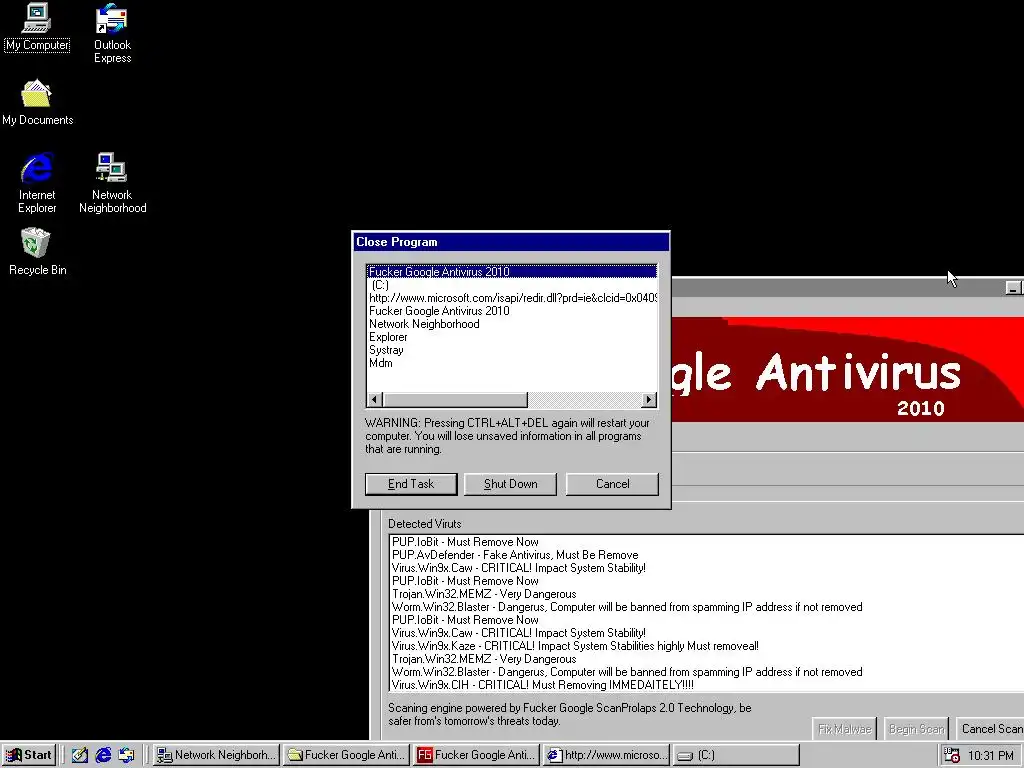Image resolution: width=1024 pixels, height=768 pixels.
Task: Select Explorer in the task list
Action: pos(512,337)
